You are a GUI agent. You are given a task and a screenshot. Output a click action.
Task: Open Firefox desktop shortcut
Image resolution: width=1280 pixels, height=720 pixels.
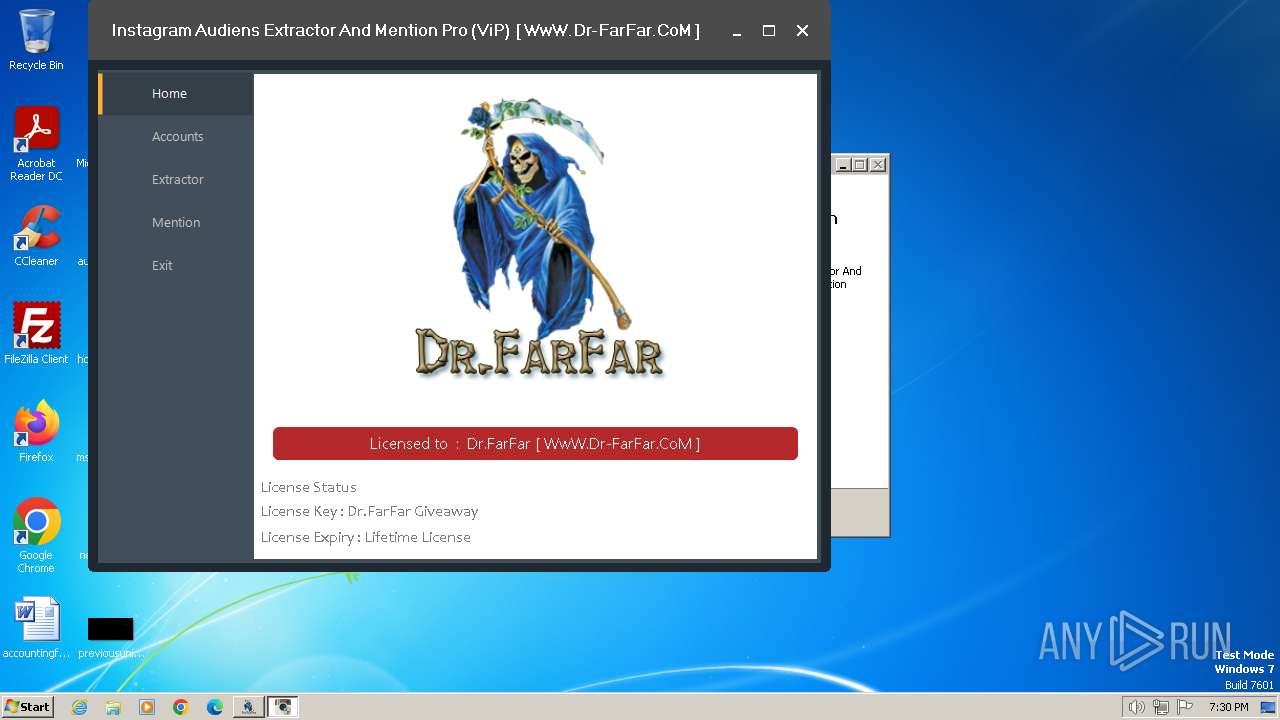36,432
